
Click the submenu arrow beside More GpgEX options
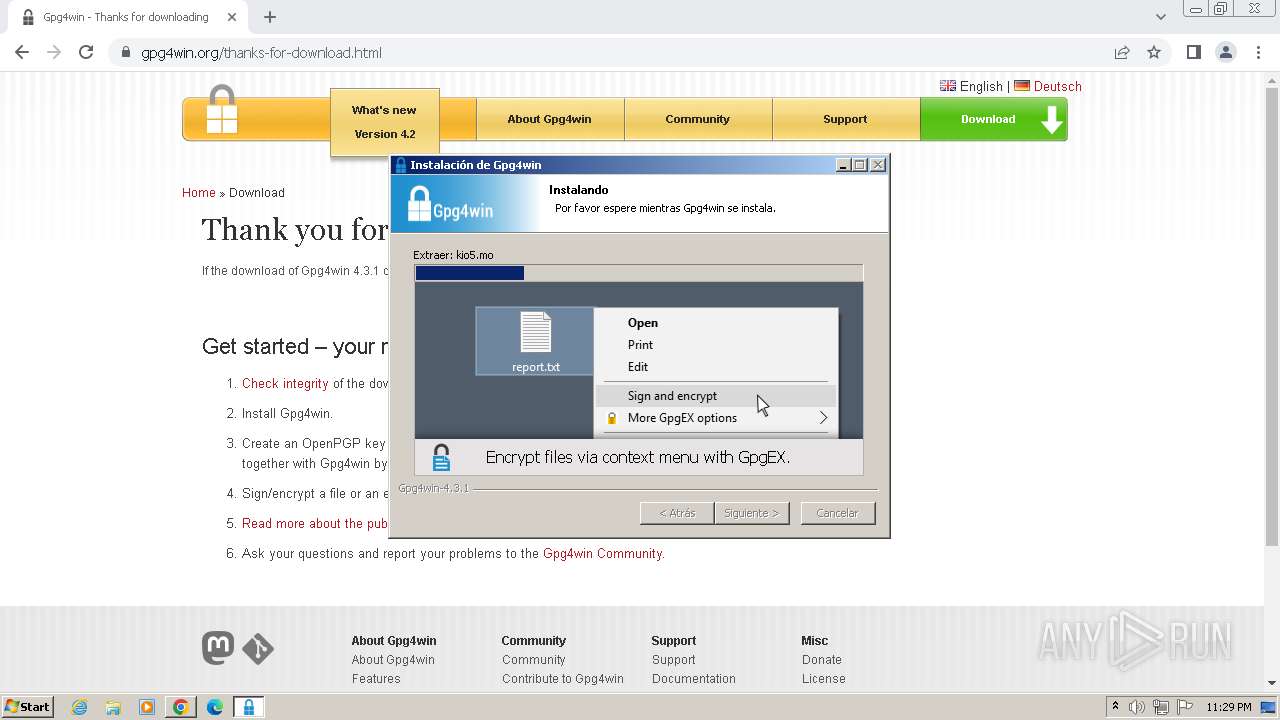tap(824, 418)
